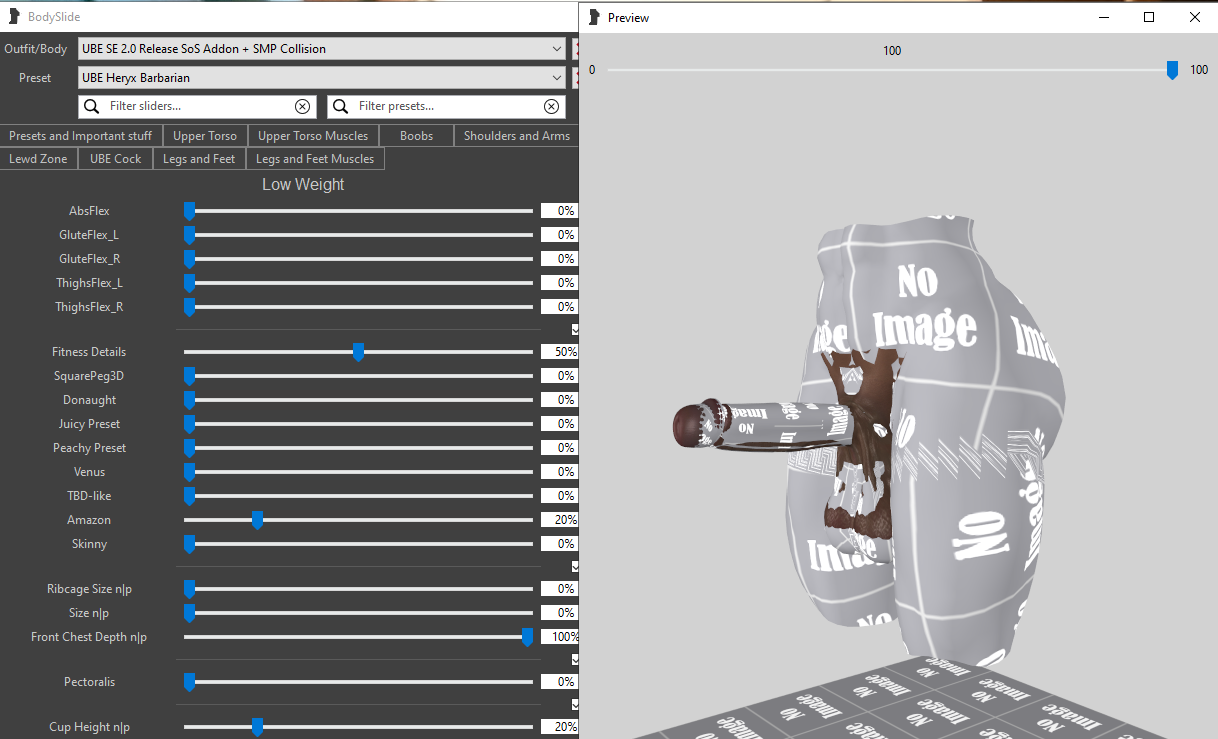The height and width of the screenshot is (739, 1218).
Task: Click the GluteFlex_R slider track
Action: coord(358,259)
